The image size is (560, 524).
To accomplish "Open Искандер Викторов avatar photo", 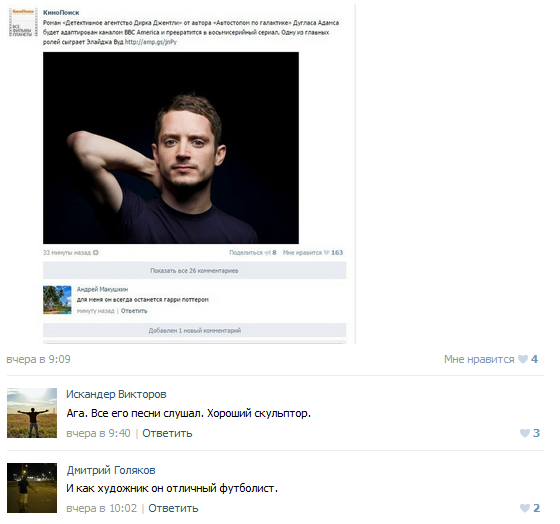I will [x=32, y=413].
